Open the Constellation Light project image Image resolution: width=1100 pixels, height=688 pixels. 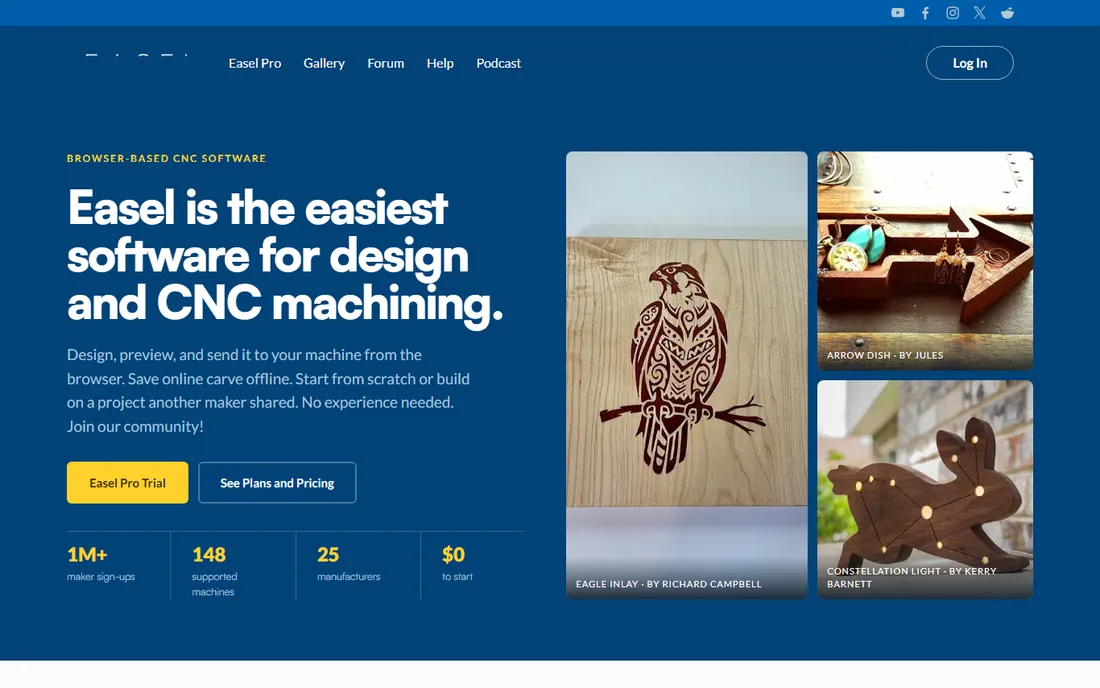[925, 490]
